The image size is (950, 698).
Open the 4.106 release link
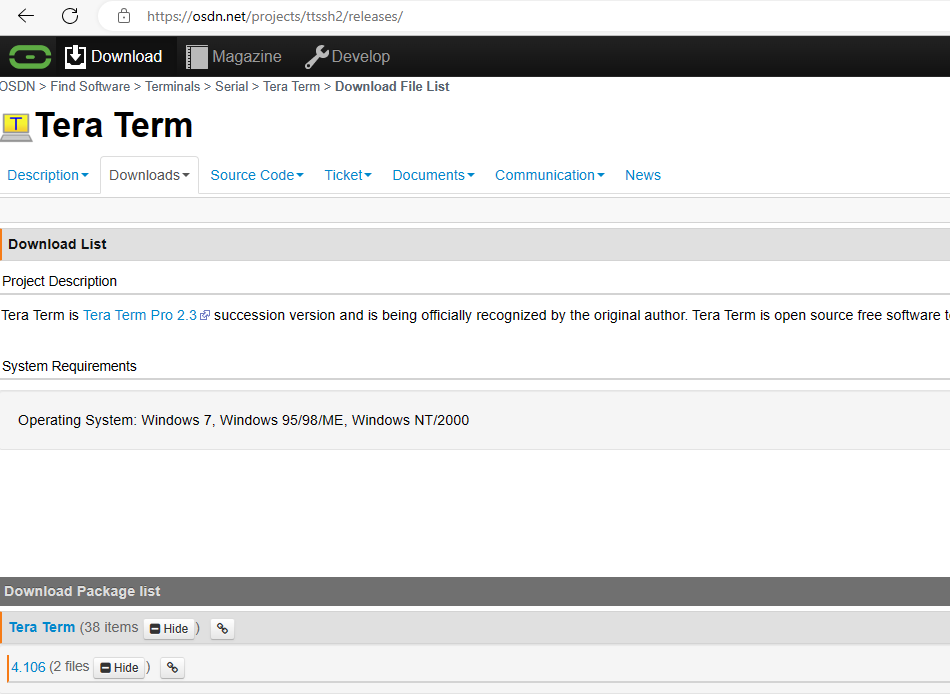click(x=28, y=667)
